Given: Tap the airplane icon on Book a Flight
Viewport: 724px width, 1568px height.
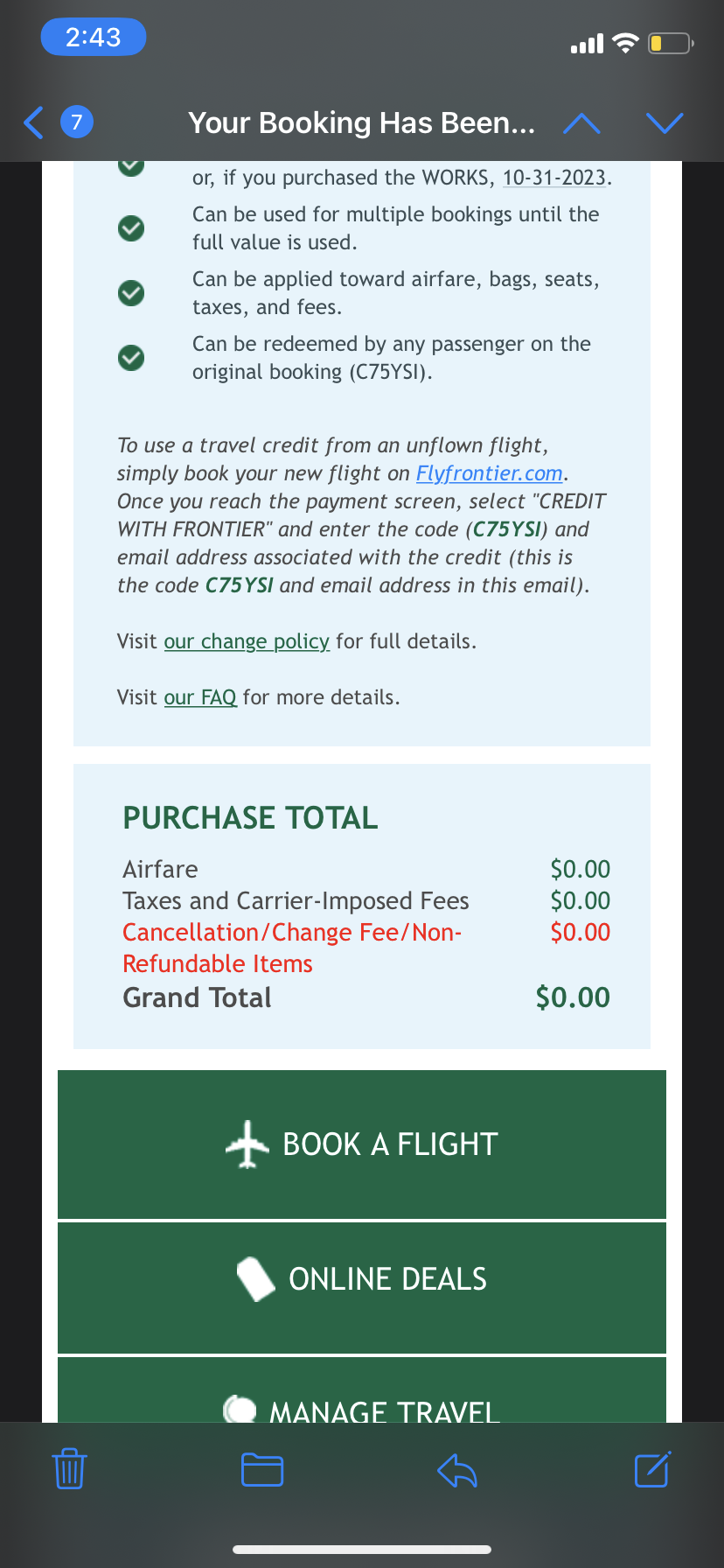Looking at the screenshot, I should point(247,1144).
